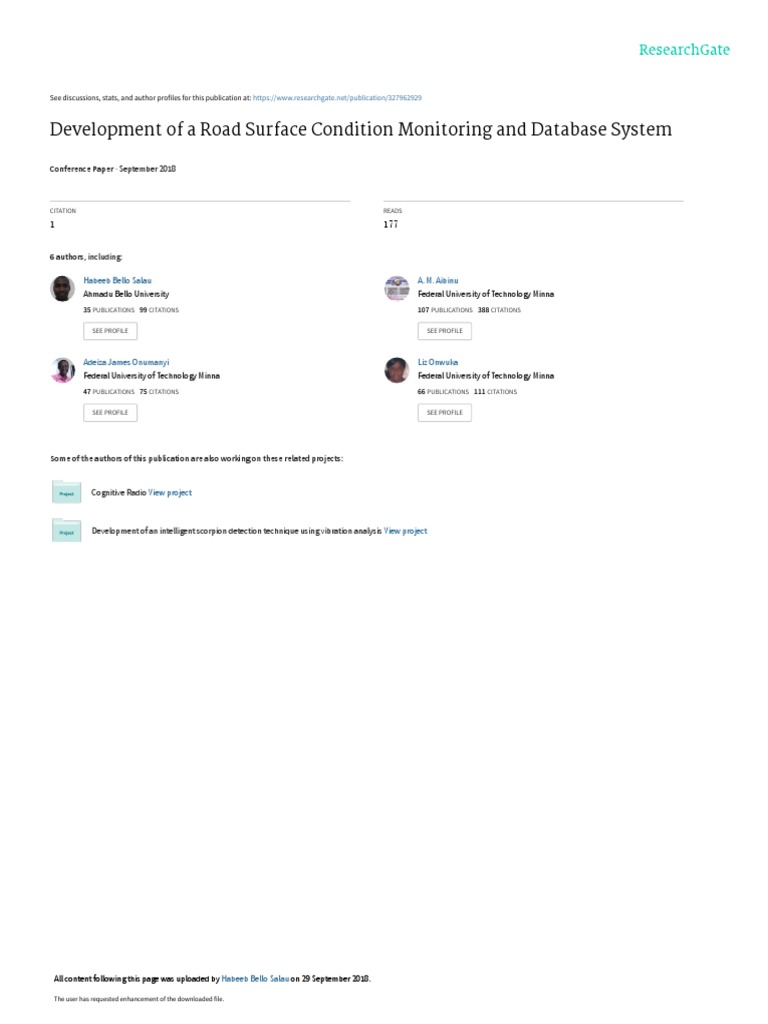Image resolution: width=768 pixels, height=1024 pixels.
Task: Click See Profile under Adeiza James Onumanyi
Action: [110, 413]
